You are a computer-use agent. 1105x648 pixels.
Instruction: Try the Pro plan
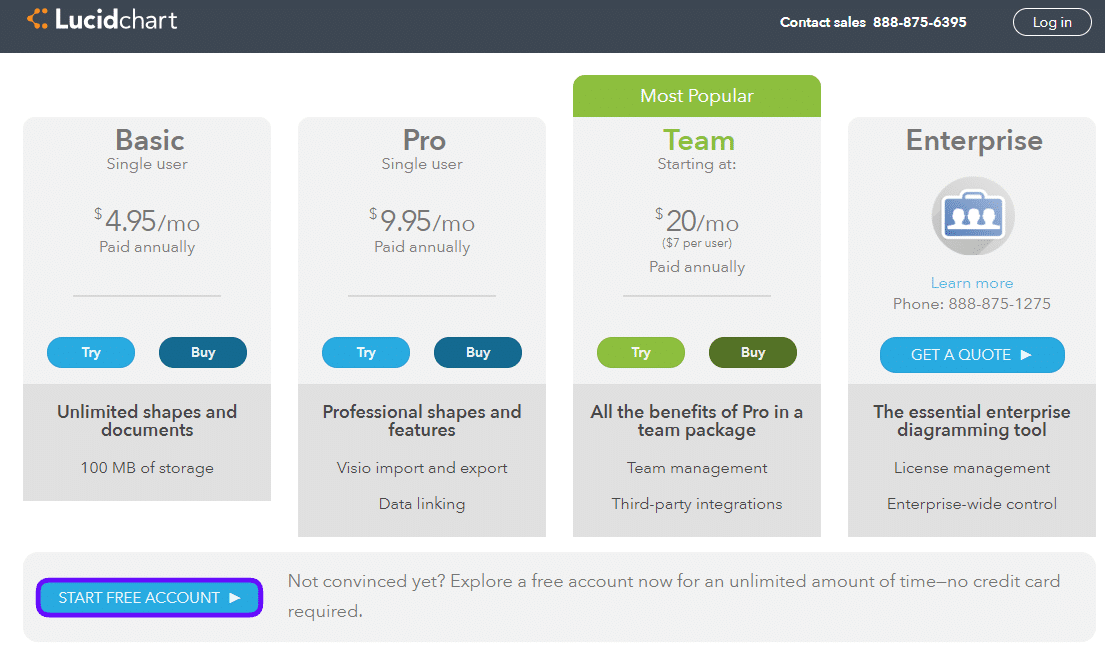pyautogui.click(x=366, y=352)
